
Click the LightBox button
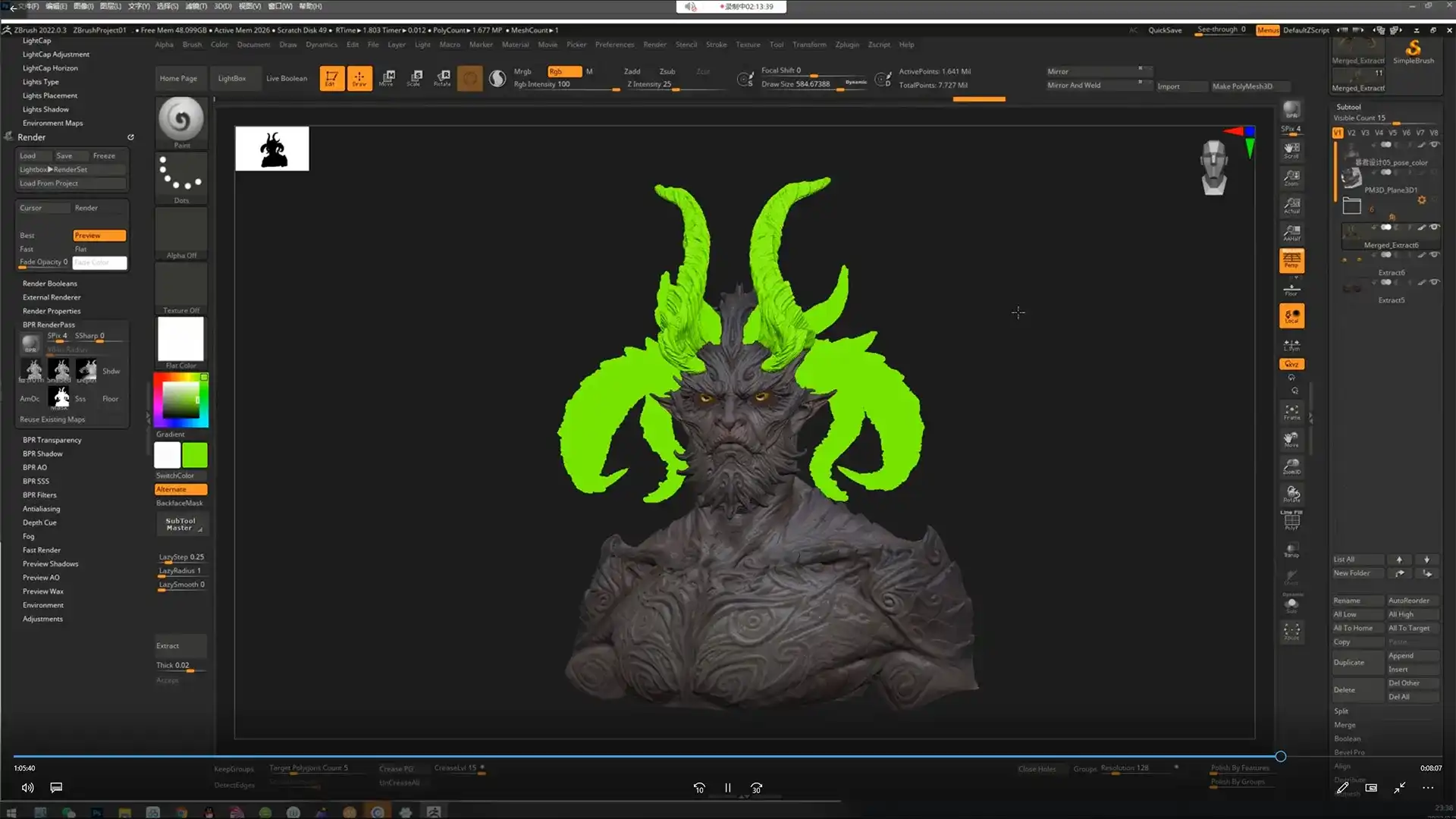tap(231, 78)
